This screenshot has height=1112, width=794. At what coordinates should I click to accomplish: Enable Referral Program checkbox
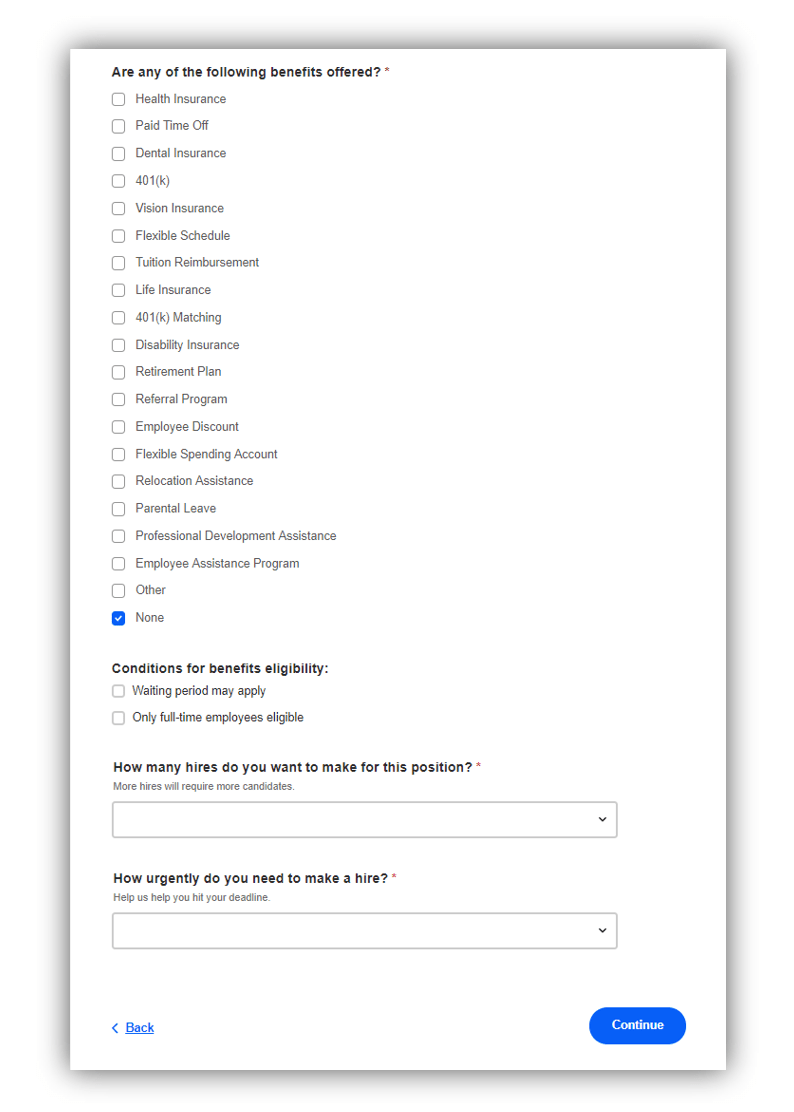[118, 399]
